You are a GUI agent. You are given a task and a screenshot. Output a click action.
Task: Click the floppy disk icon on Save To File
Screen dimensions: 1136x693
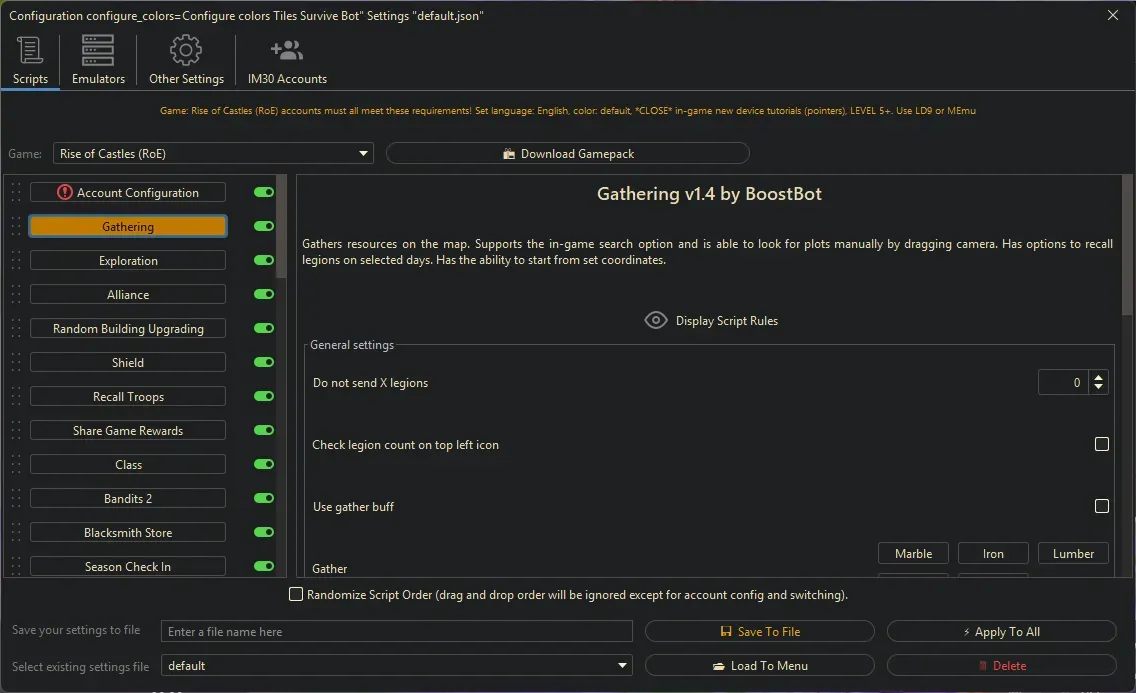point(726,631)
